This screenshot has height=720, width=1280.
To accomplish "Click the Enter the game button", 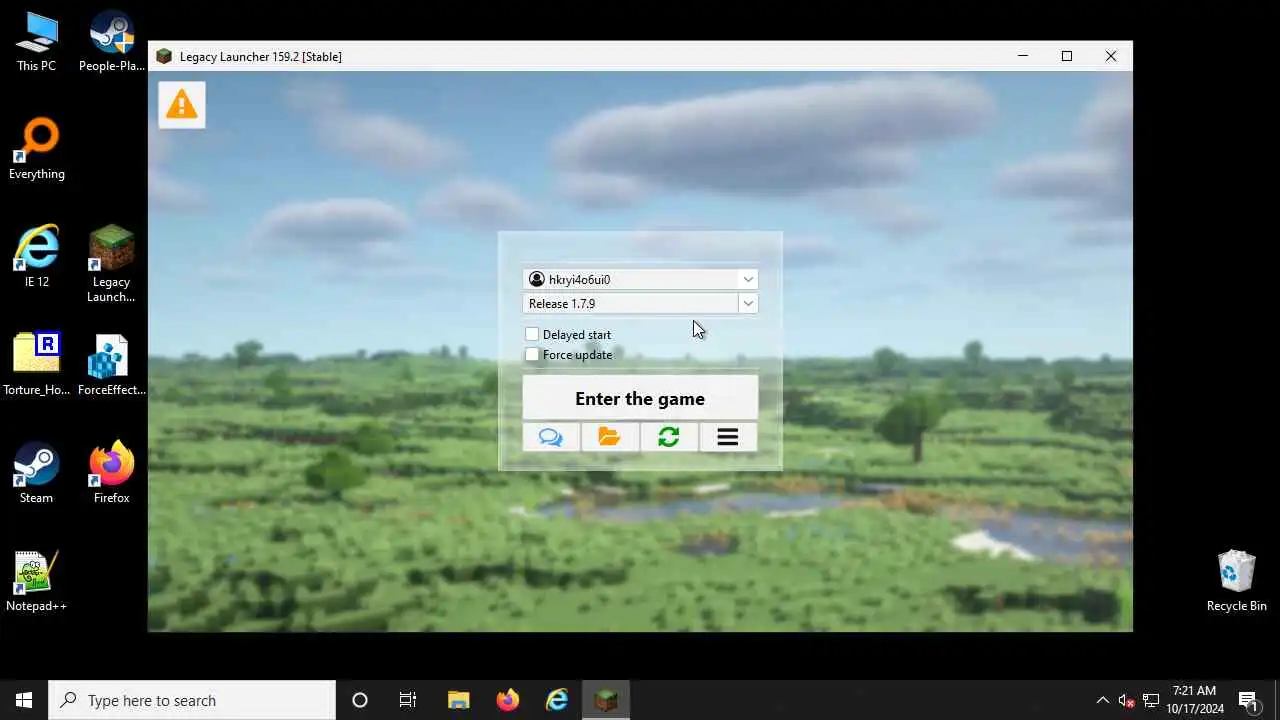I will pos(640,398).
